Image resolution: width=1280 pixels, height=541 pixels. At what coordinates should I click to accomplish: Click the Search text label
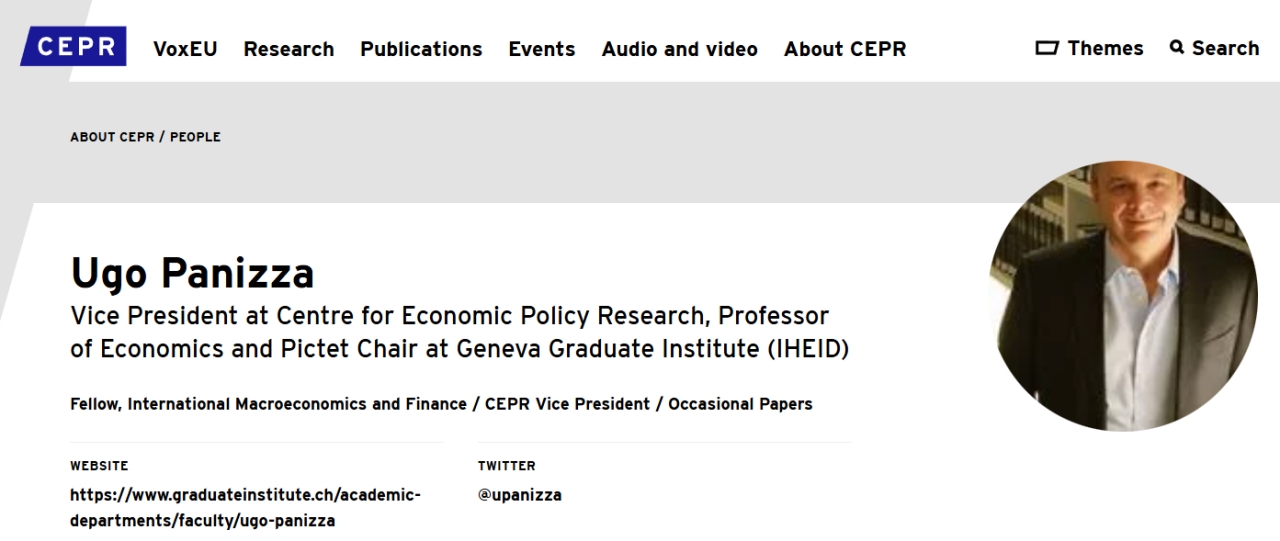click(x=1225, y=48)
